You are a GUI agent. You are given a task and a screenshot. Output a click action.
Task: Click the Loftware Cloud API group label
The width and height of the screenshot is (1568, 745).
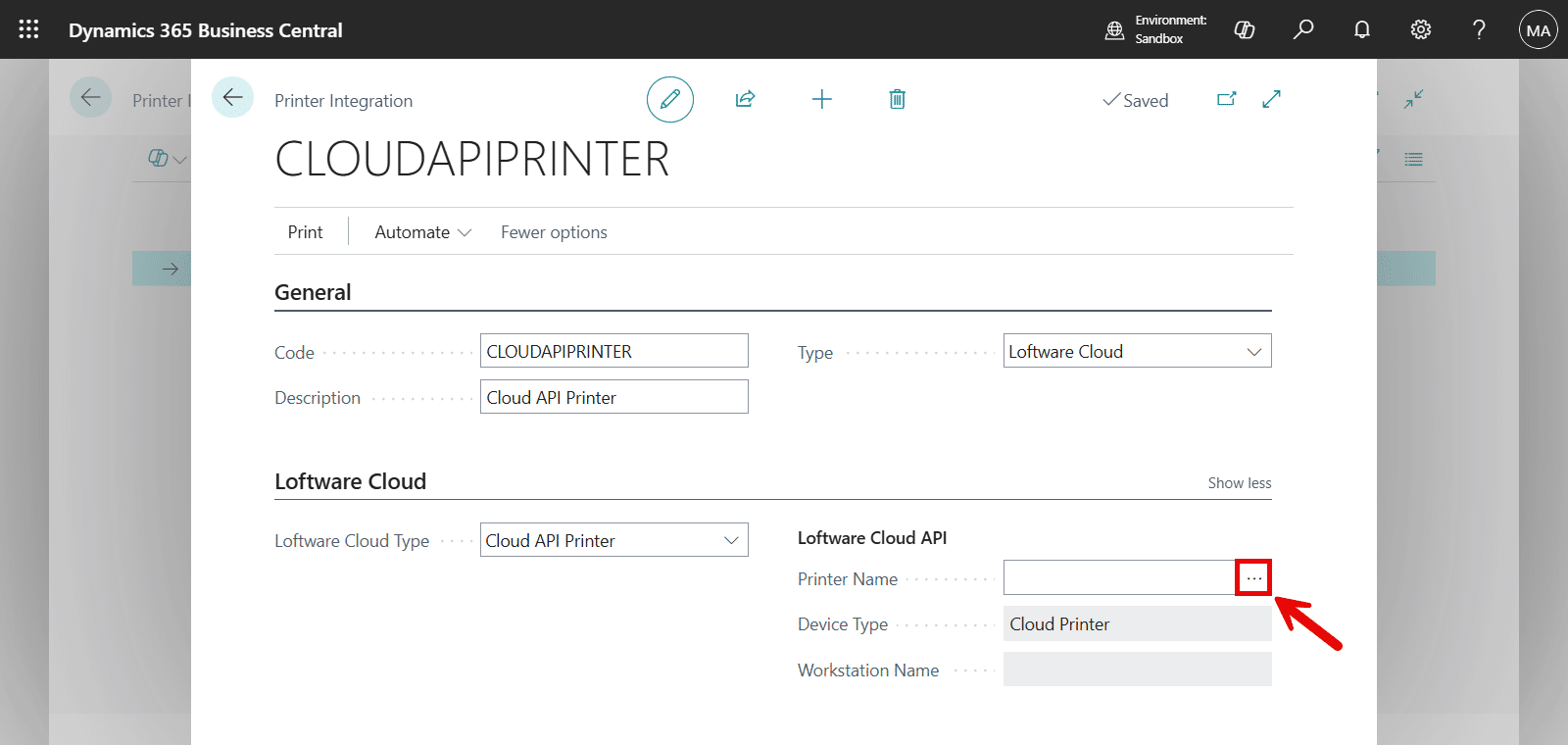872,538
